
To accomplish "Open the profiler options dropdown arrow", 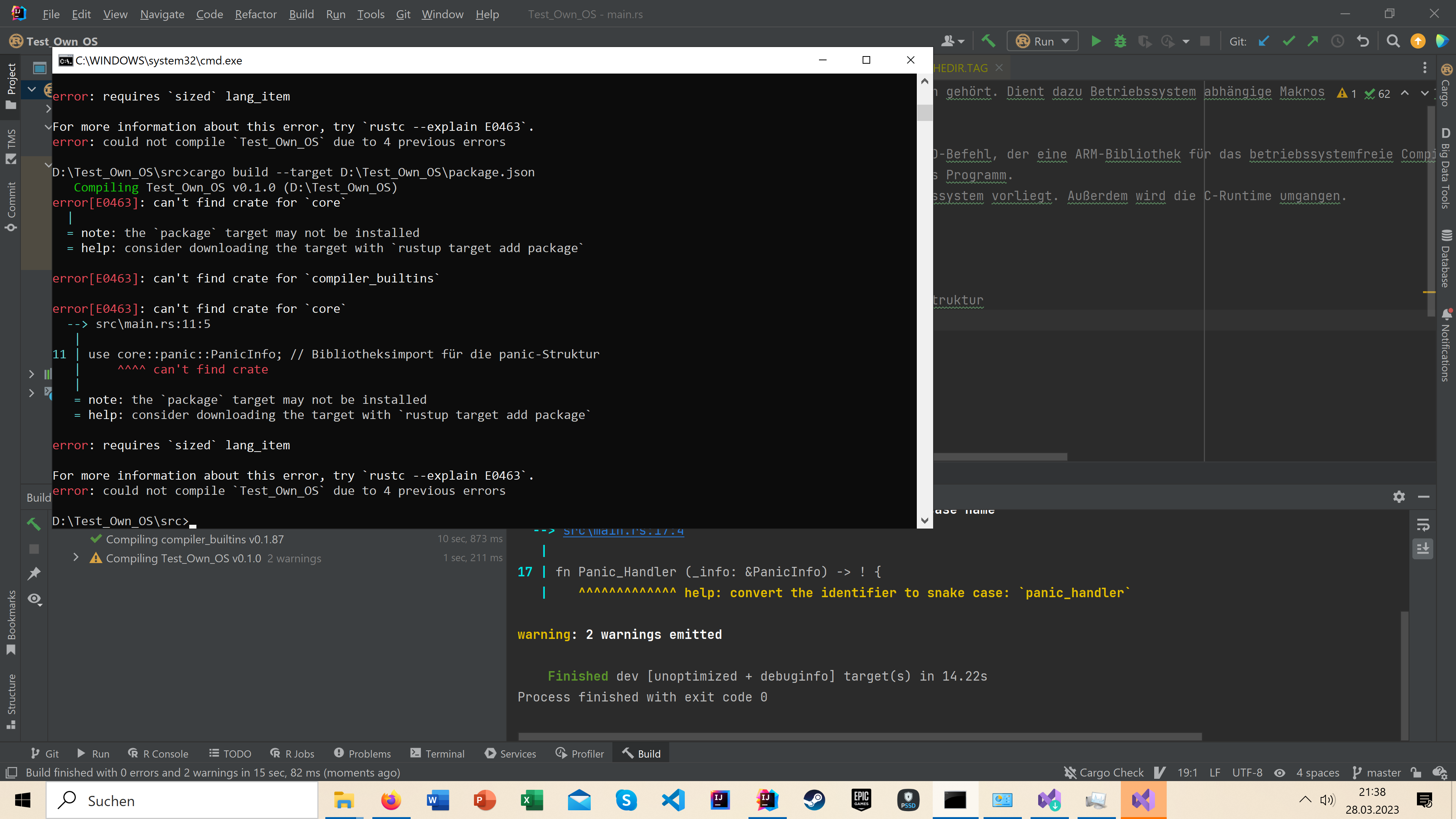I will point(1186,41).
